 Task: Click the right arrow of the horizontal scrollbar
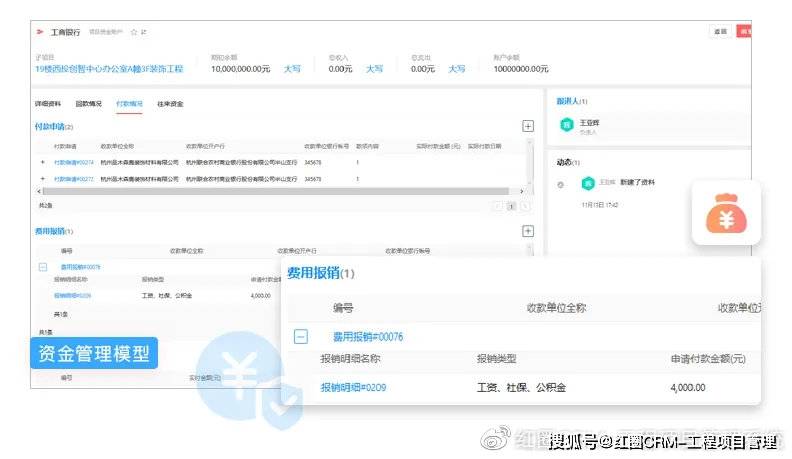click(522, 191)
